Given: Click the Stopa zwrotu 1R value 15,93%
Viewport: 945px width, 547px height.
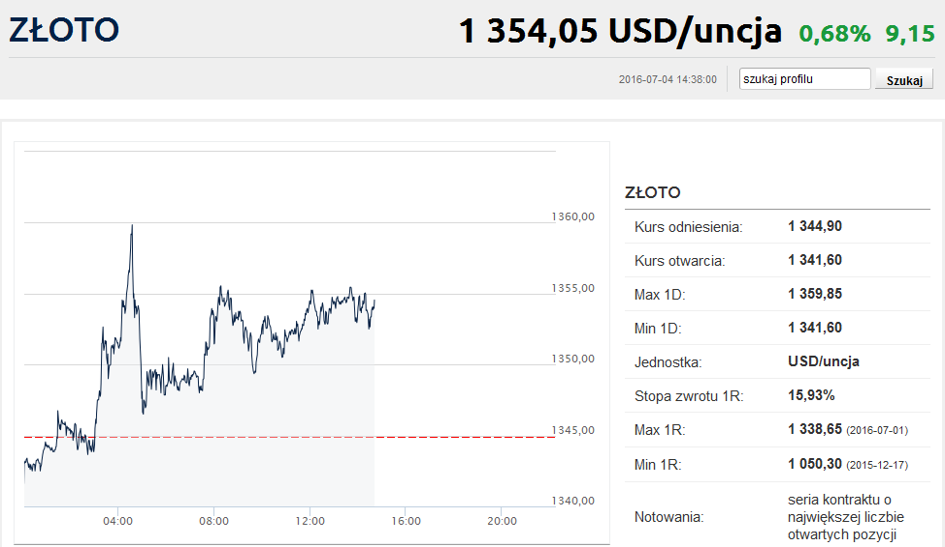Looking at the screenshot, I should pos(811,396).
